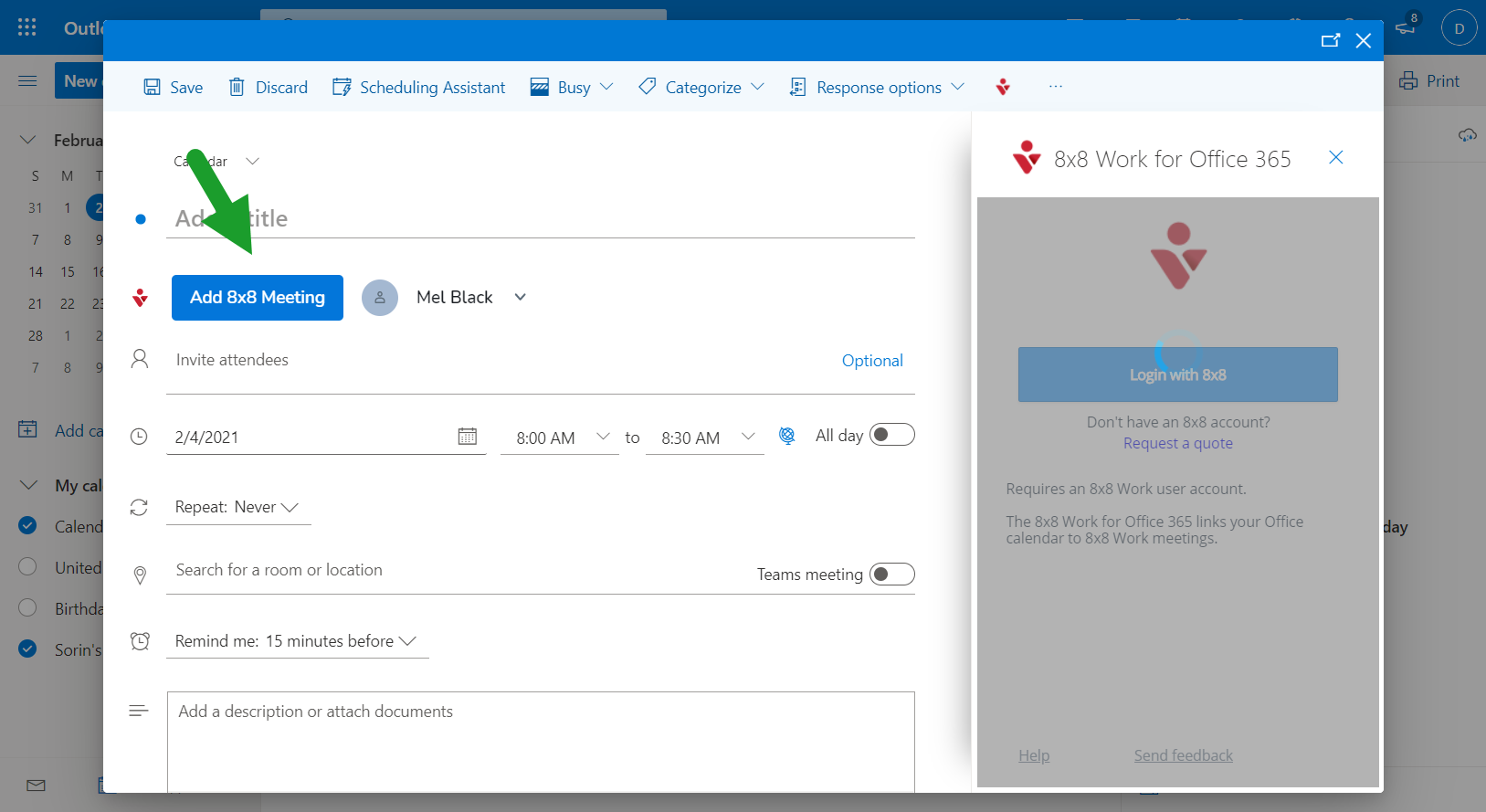The image size is (1486, 812).
Task: Open more options ellipsis in toolbar
Action: click(1056, 86)
